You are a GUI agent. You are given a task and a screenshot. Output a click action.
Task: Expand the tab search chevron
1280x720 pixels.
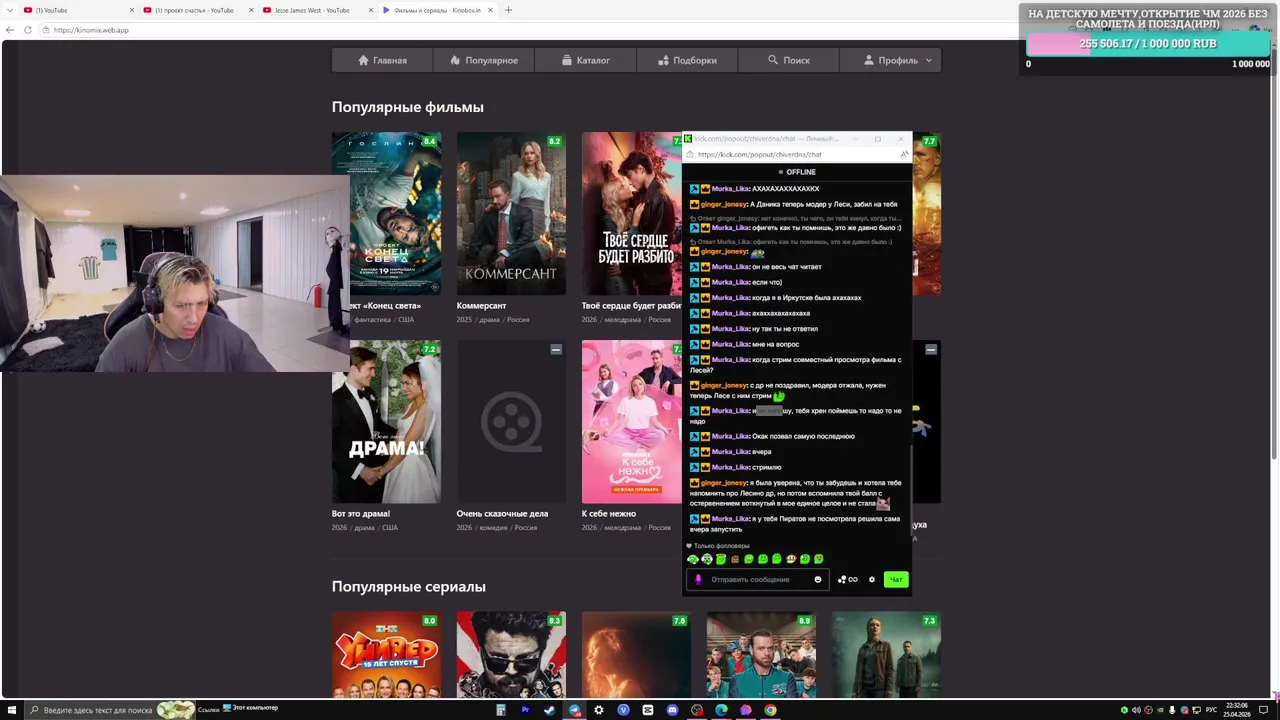pyautogui.click(x=8, y=10)
